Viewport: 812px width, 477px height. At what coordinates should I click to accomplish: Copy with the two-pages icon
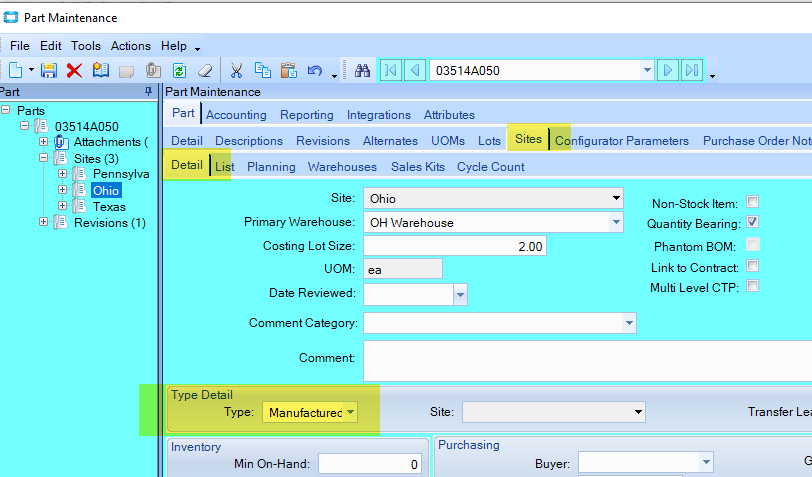point(263,70)
